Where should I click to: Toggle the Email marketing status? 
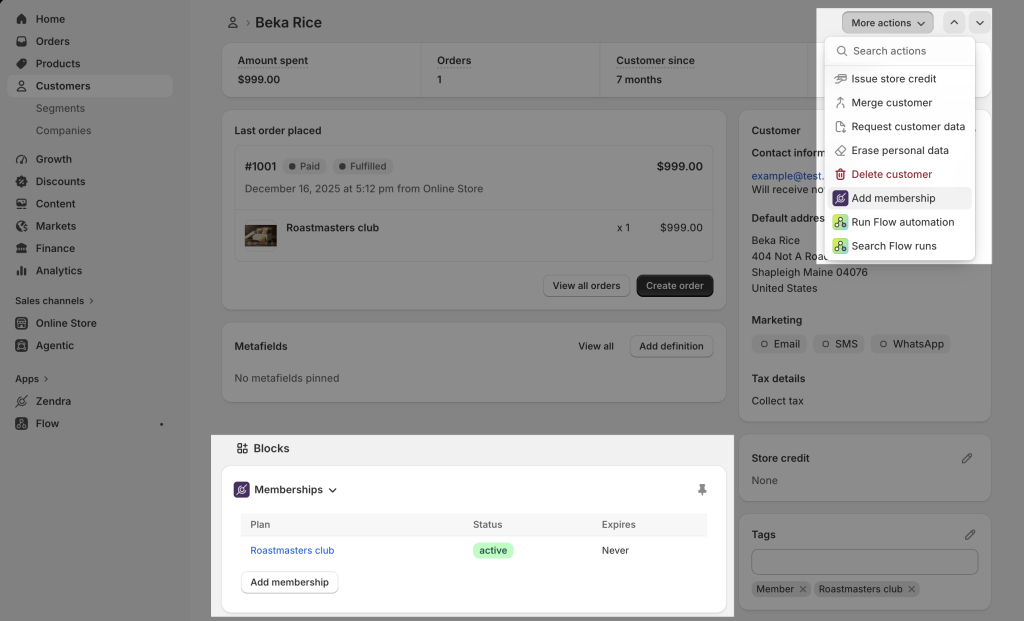coord(780,344)
